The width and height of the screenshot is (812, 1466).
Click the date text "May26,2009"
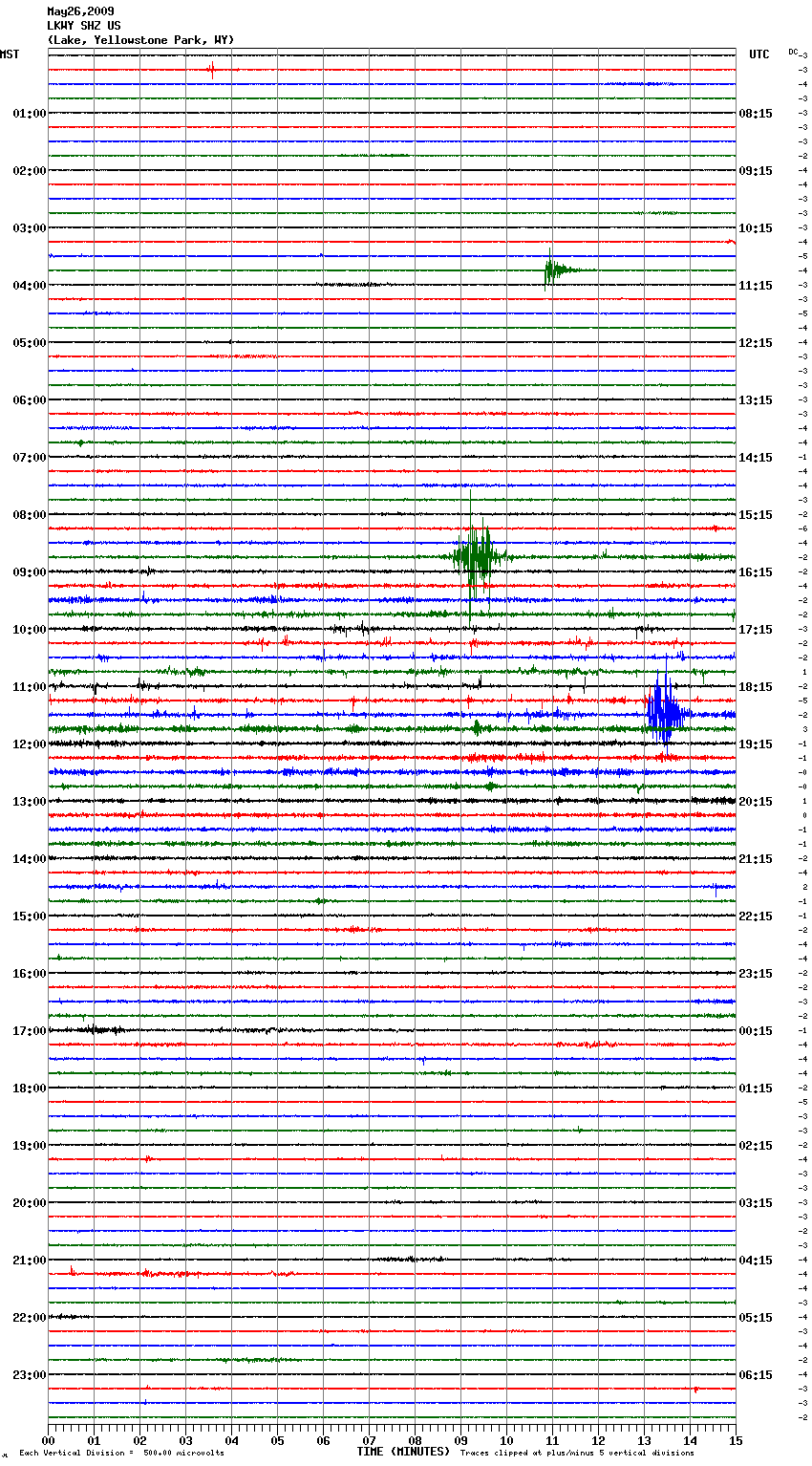click(80, 11)
